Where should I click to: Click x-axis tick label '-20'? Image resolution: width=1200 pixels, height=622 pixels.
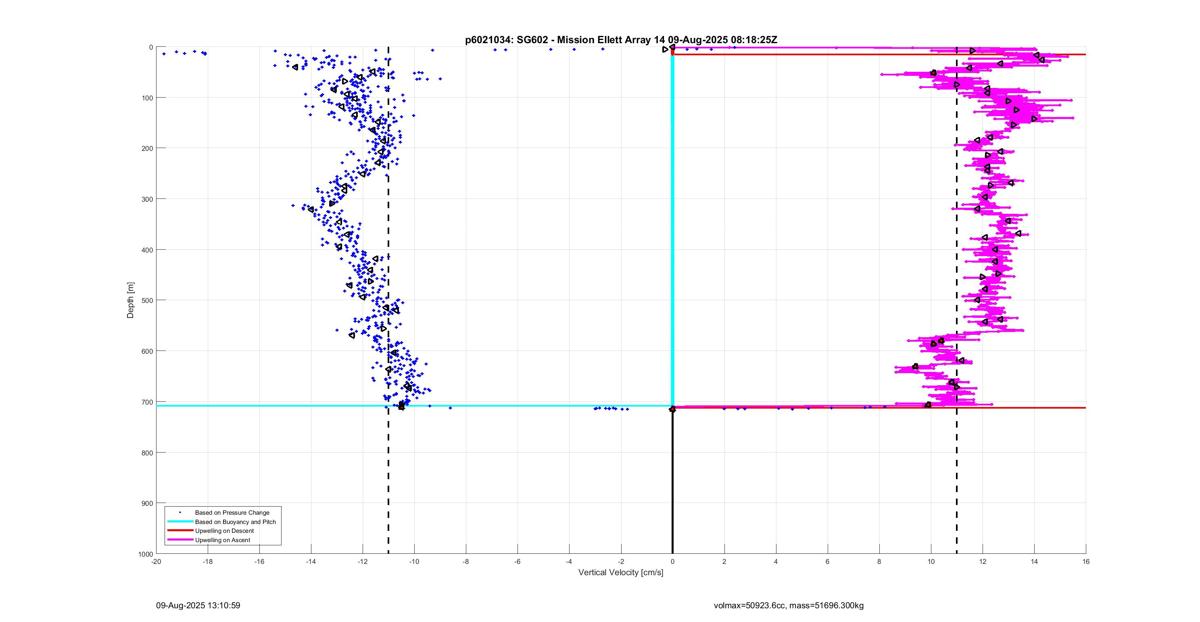[156, 562]
